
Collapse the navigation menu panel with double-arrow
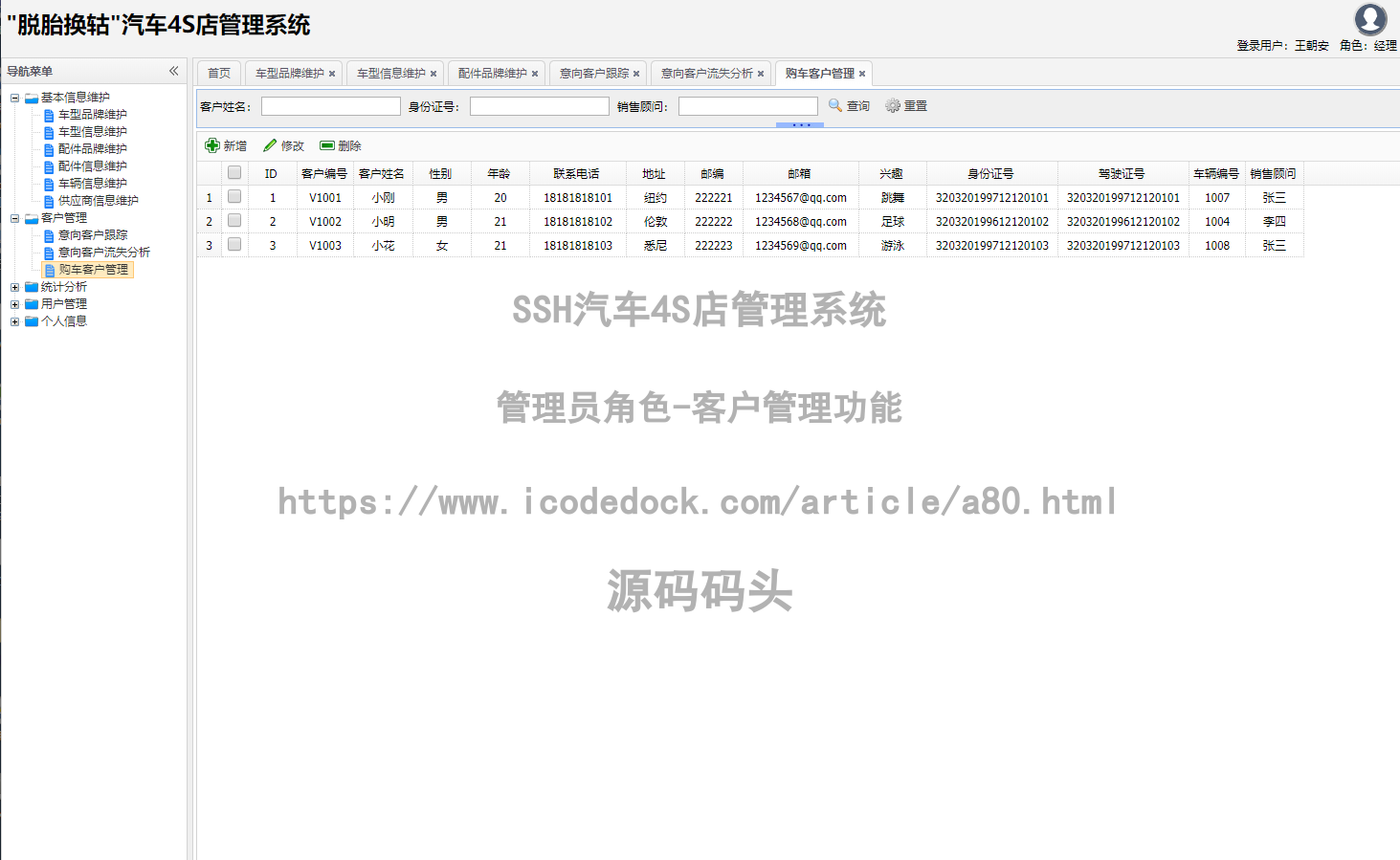point(173,71)
